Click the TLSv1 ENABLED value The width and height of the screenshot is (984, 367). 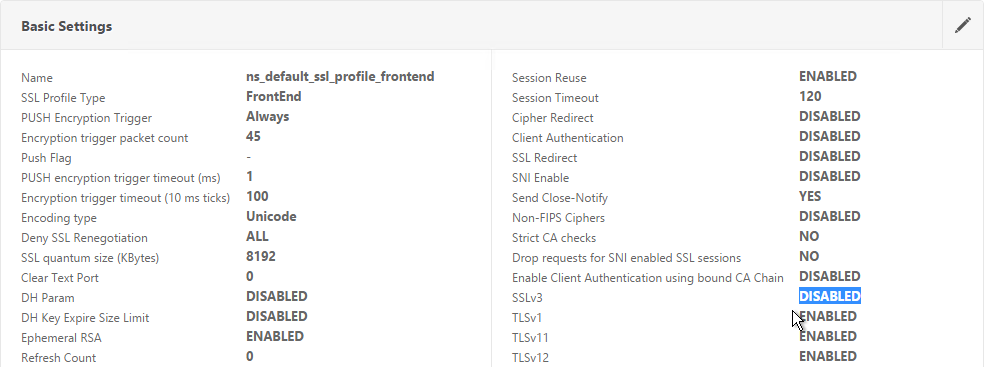point(828,316)
